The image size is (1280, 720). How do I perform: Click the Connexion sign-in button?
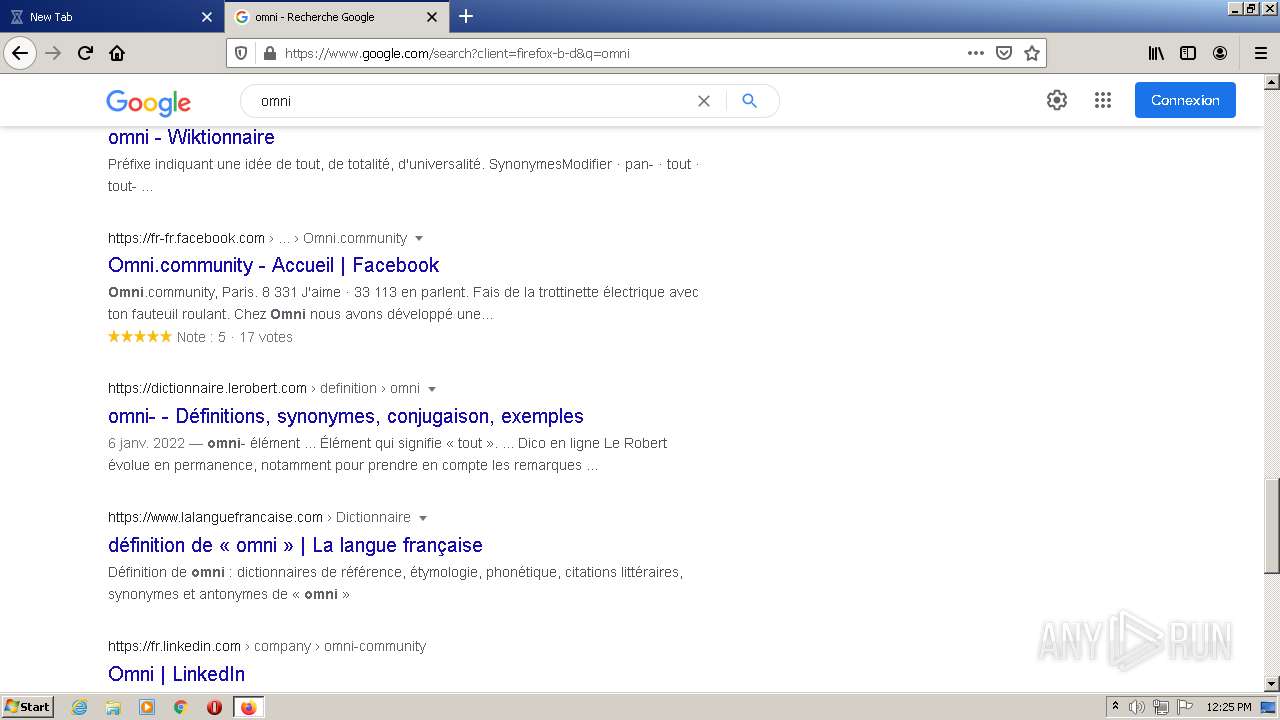[x=1185, y=100]
